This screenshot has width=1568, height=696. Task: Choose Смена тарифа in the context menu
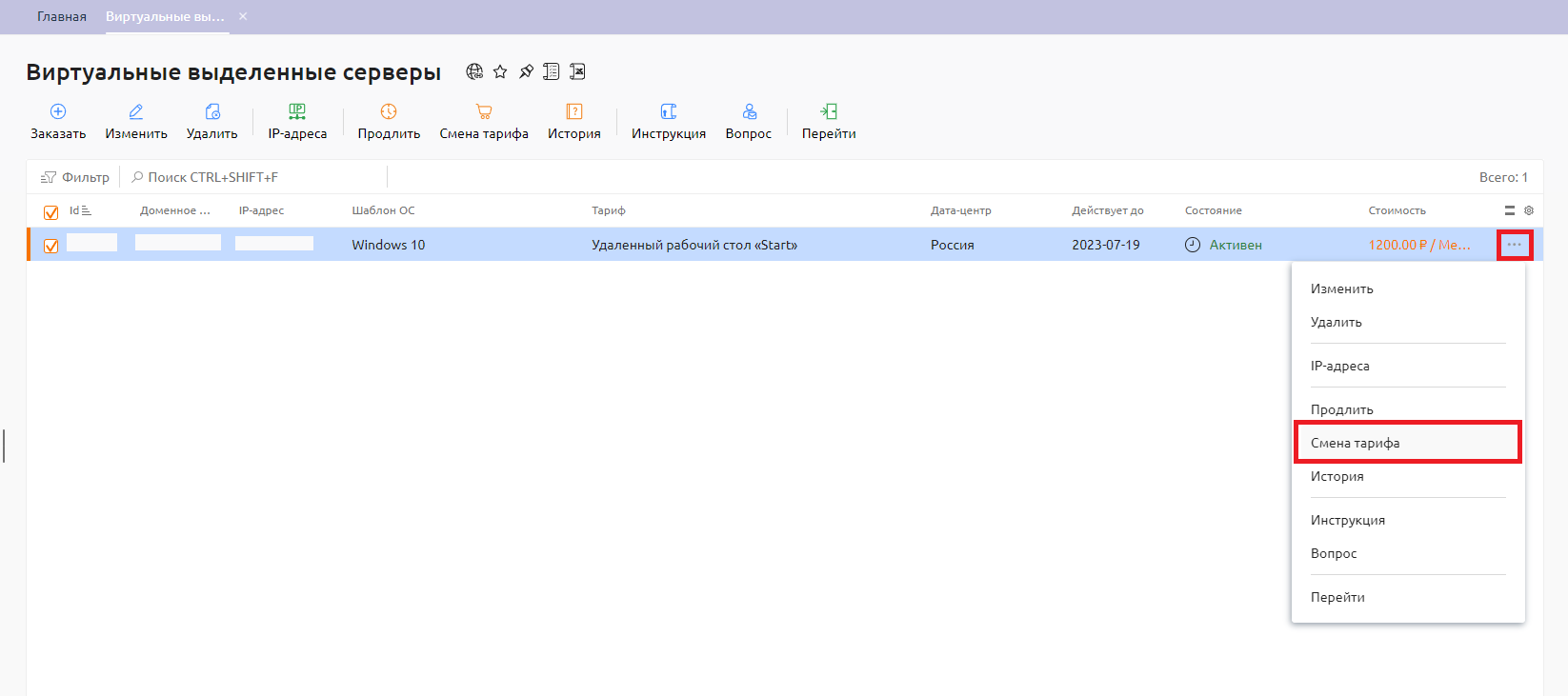coord(1408,443)
